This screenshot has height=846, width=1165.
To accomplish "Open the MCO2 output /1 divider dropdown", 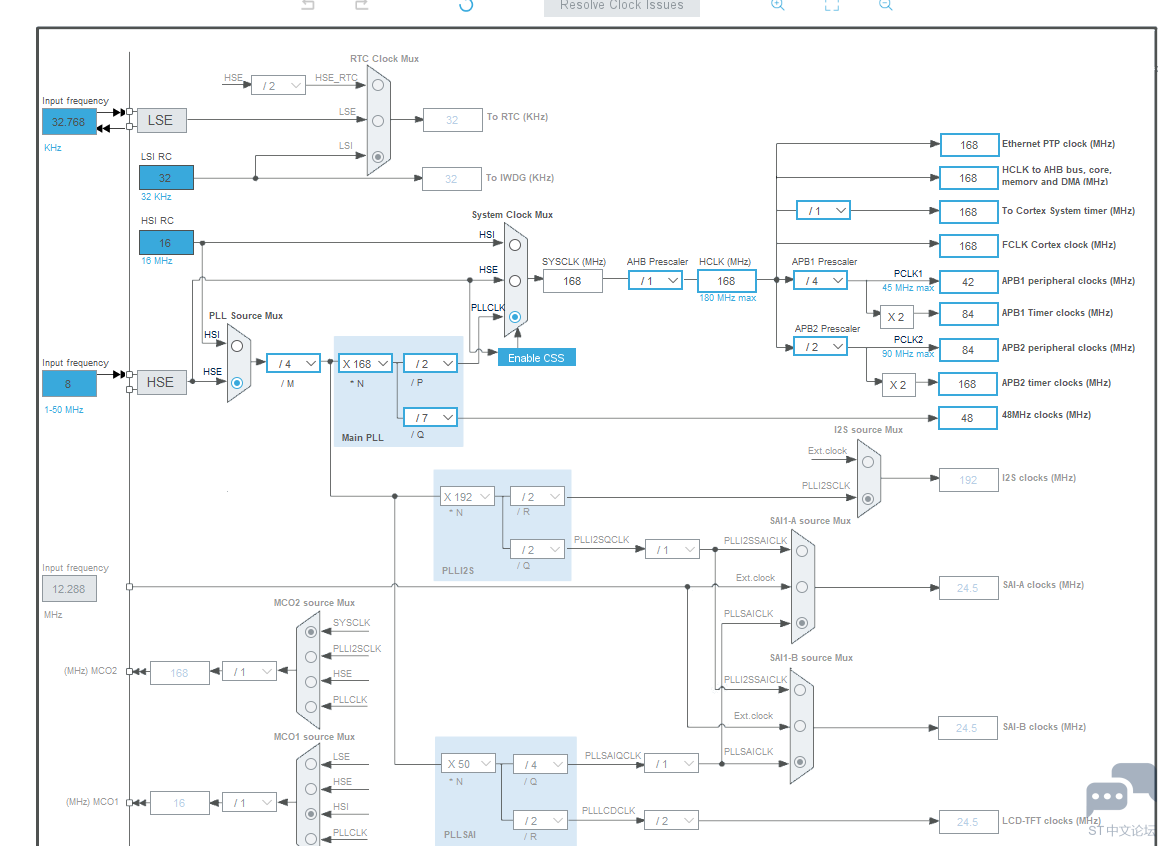I will click(x=250, y=671).
